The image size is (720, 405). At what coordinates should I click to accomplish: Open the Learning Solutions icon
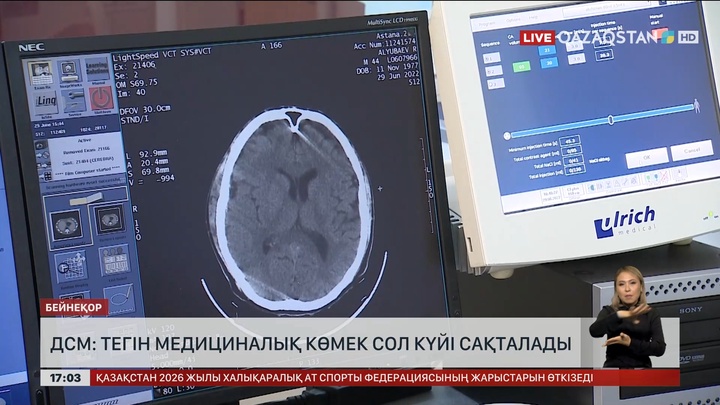coord(98,70)
